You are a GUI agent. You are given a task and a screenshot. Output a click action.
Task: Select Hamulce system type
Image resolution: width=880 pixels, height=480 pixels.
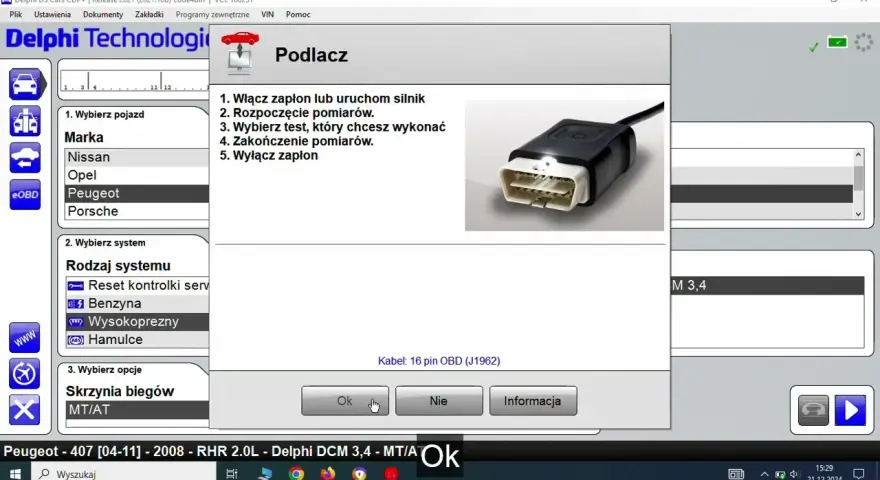(138, 339)
